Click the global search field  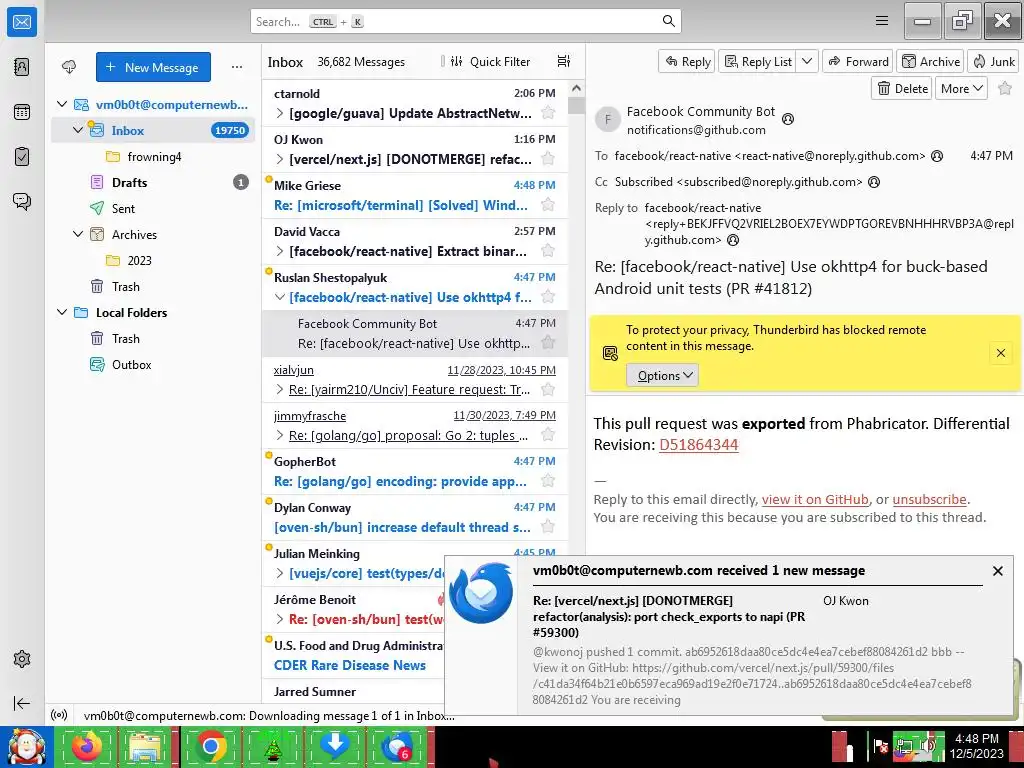[x=466, y=21]
